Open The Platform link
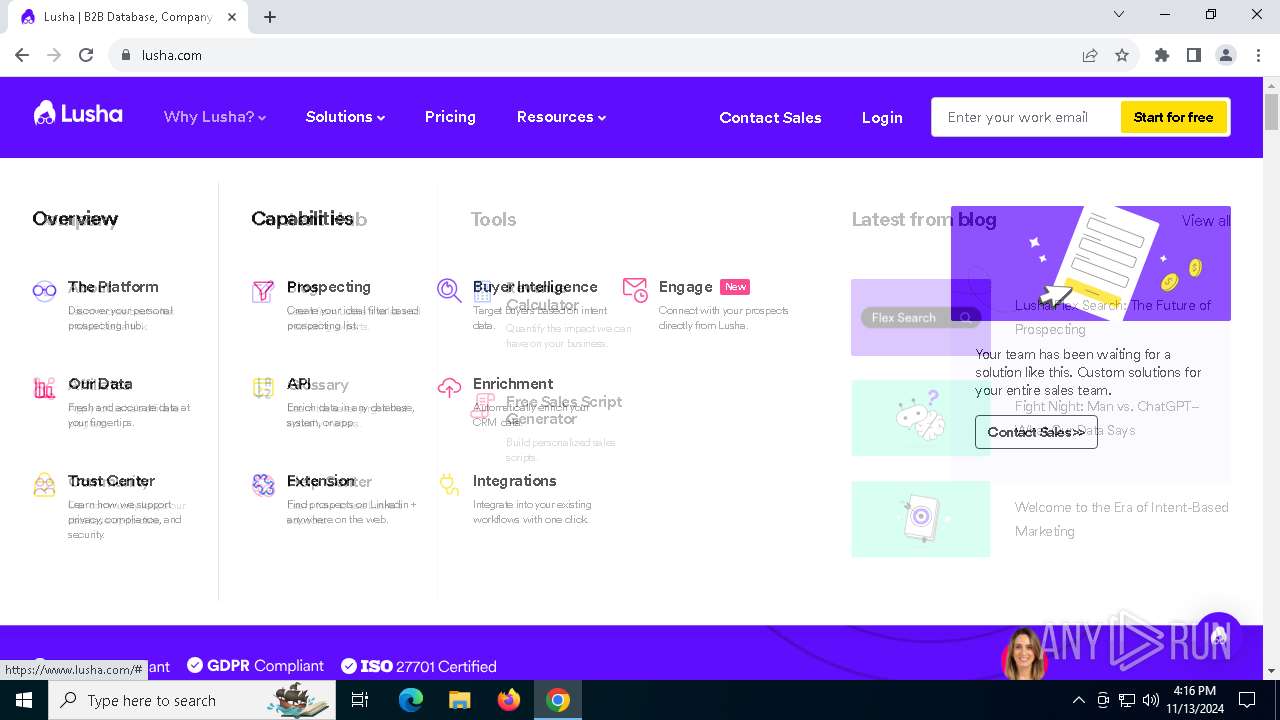 pyautogui.click(x=113, y=287)
